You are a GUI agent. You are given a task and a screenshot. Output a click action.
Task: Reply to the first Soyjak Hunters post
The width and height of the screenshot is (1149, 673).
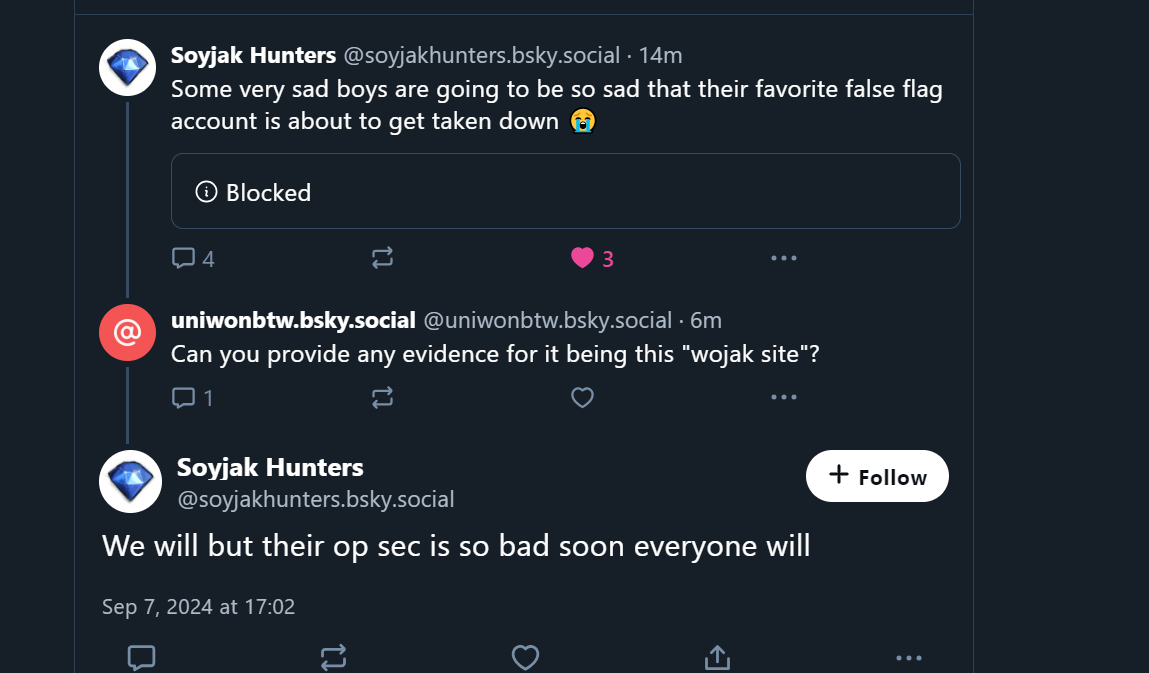pyautogui.click(x=184, y=258)
